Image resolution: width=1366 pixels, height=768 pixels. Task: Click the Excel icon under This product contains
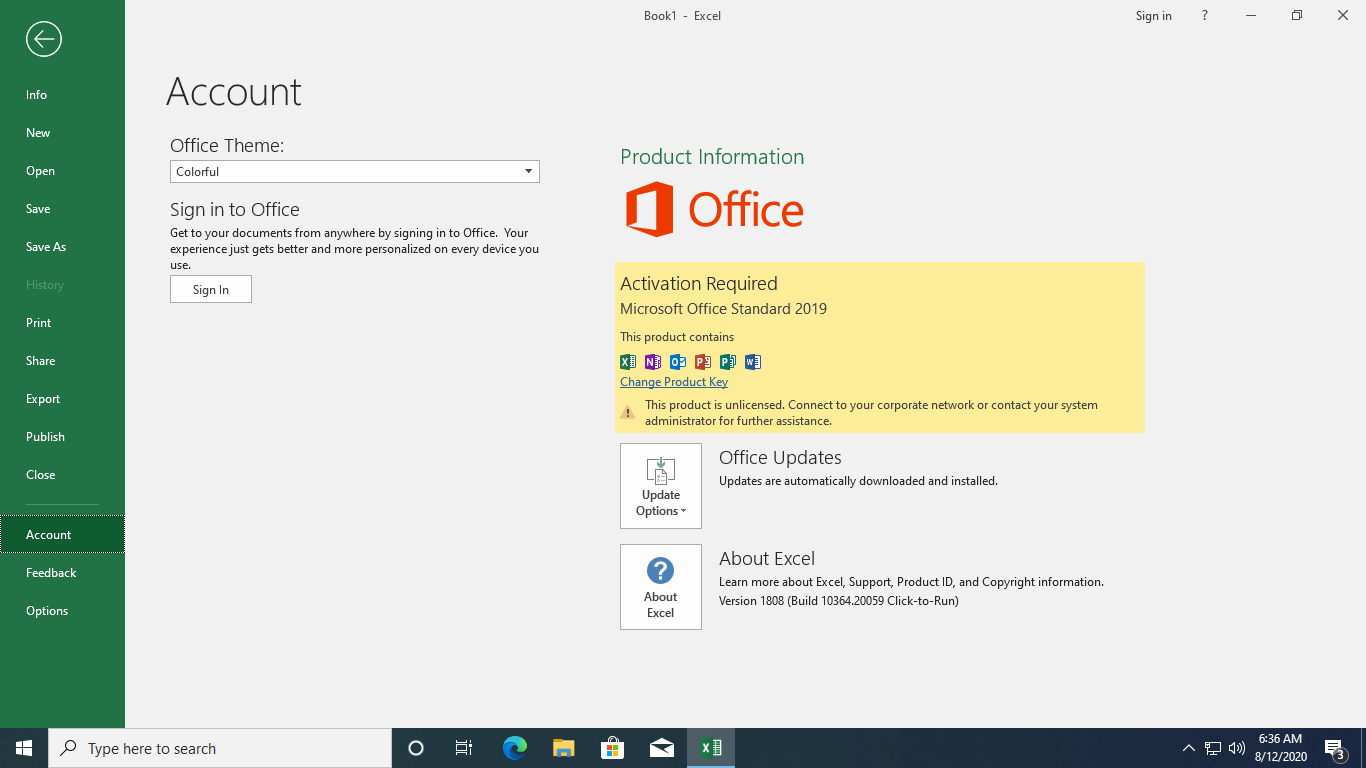[628, 362]
